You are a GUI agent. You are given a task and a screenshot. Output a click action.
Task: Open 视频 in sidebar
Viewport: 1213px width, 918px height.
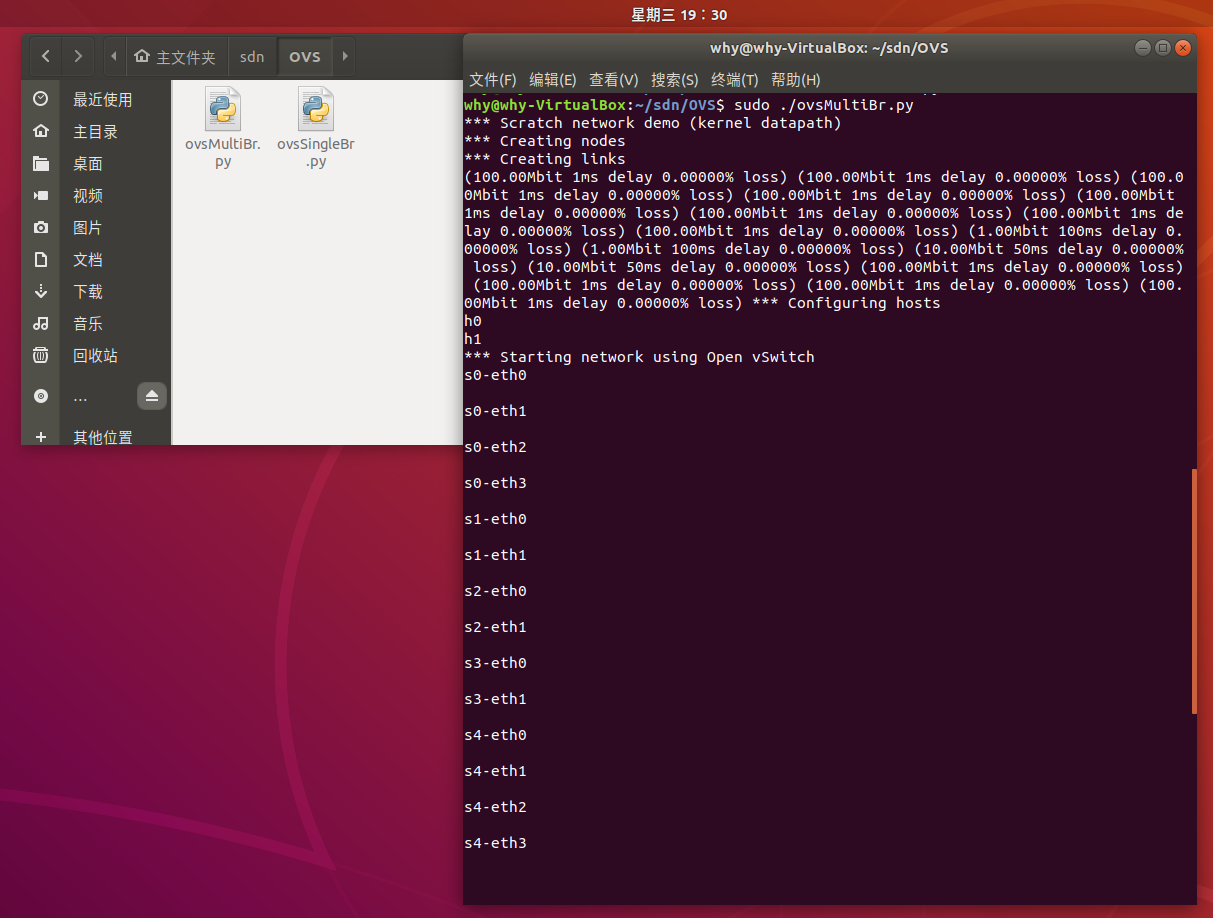click(x=87, y=196)
